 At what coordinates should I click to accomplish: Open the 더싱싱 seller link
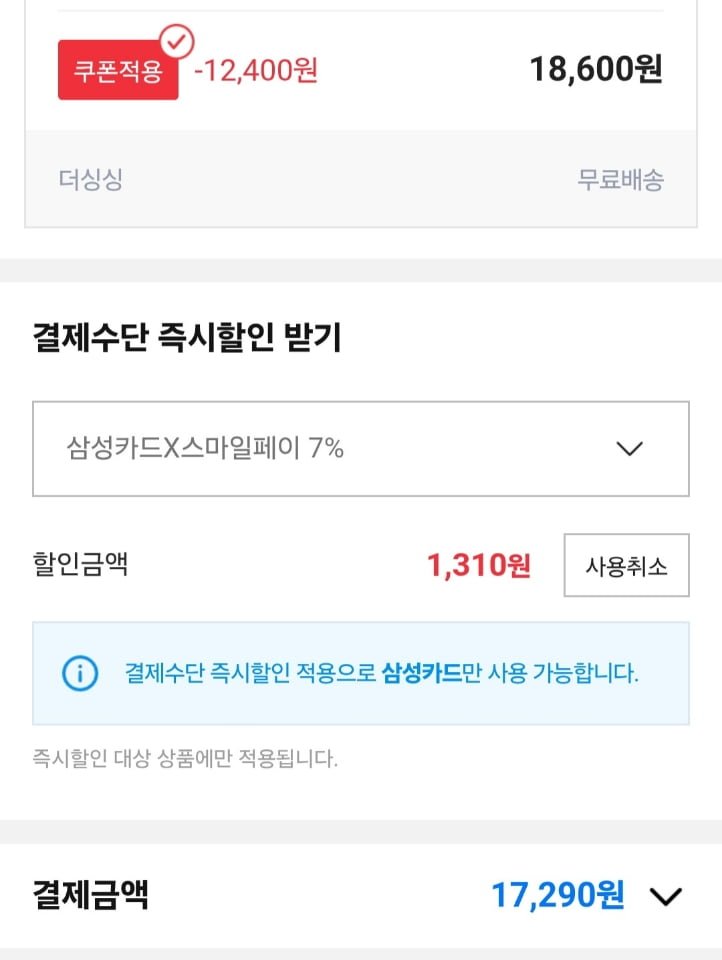point(90,180)
